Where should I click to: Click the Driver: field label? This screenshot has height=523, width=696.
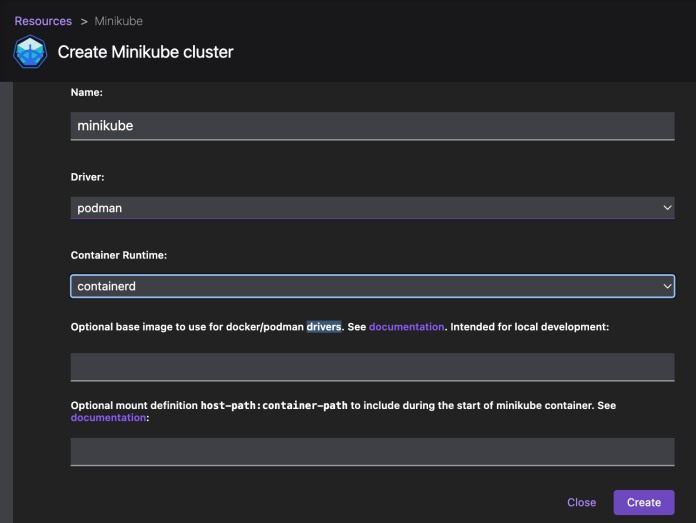(x=89, y=176)
